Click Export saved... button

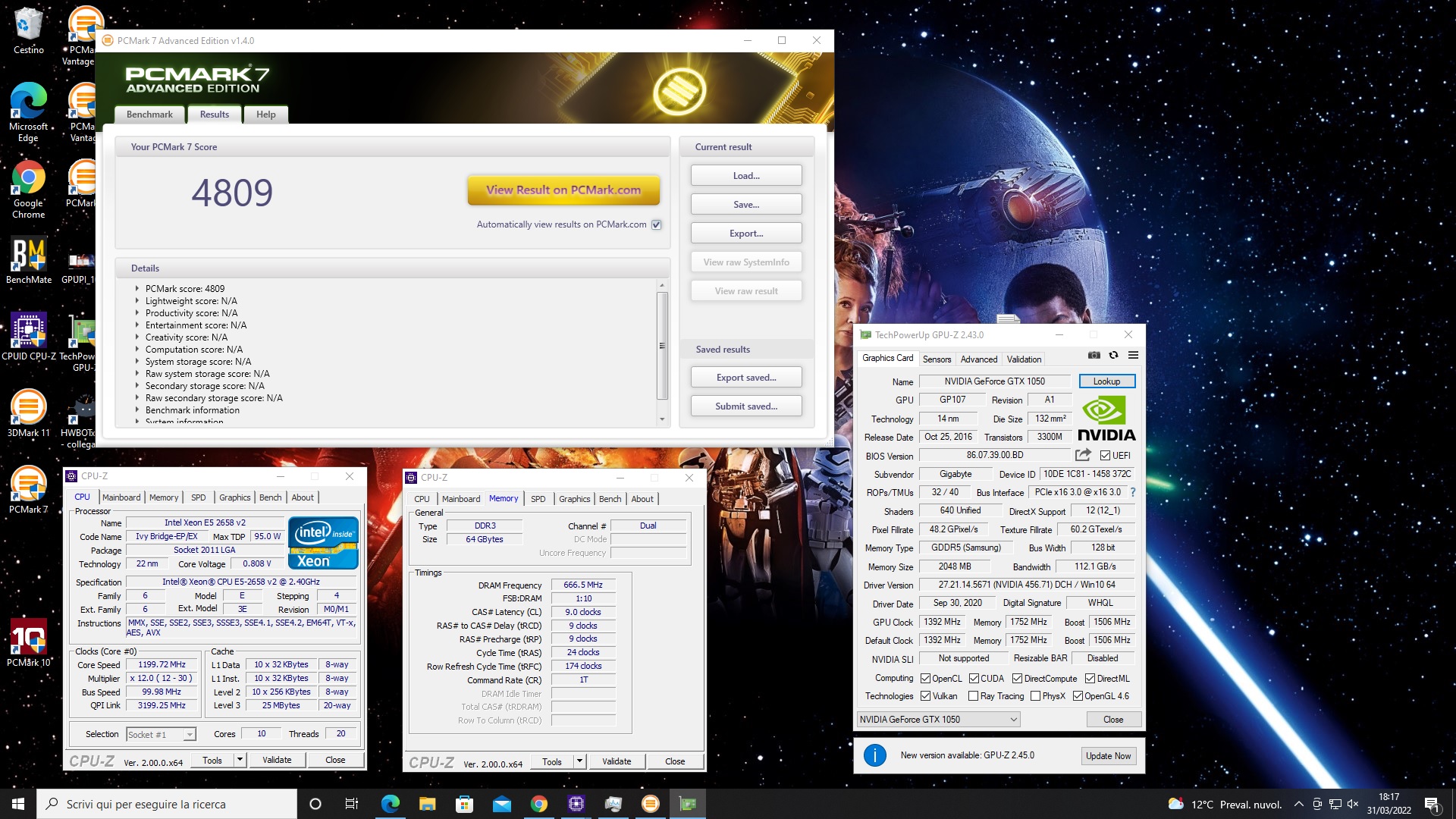[746, 378]
